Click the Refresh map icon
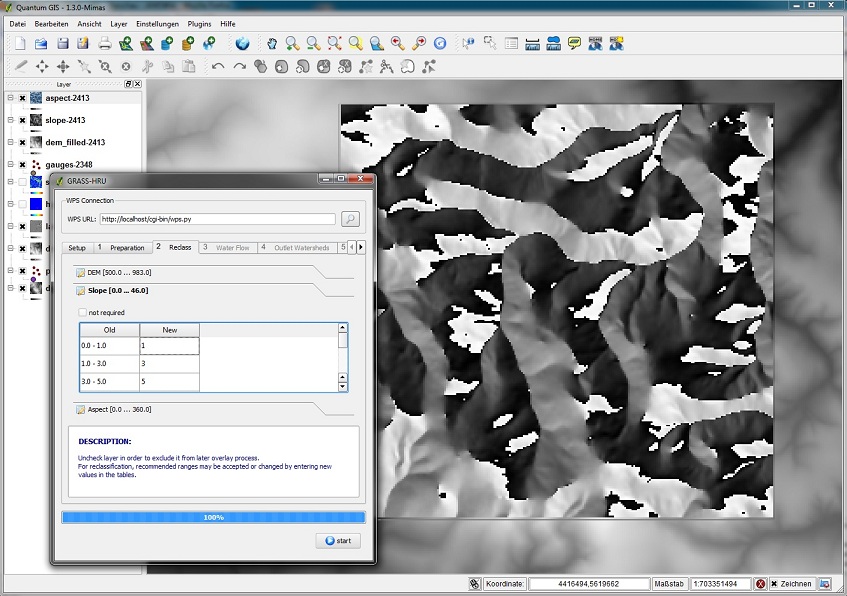This screenshot has width=847, height=596. coord(441,43)
